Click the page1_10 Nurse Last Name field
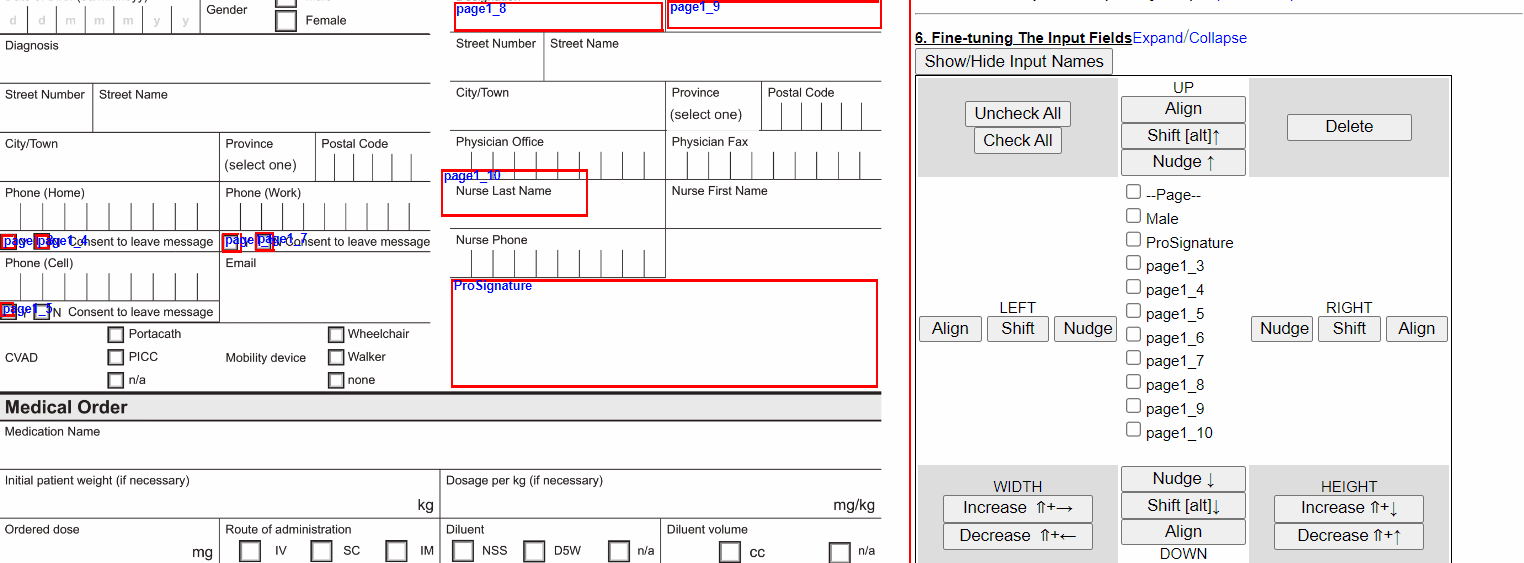1524x563 pixels. 514,194
